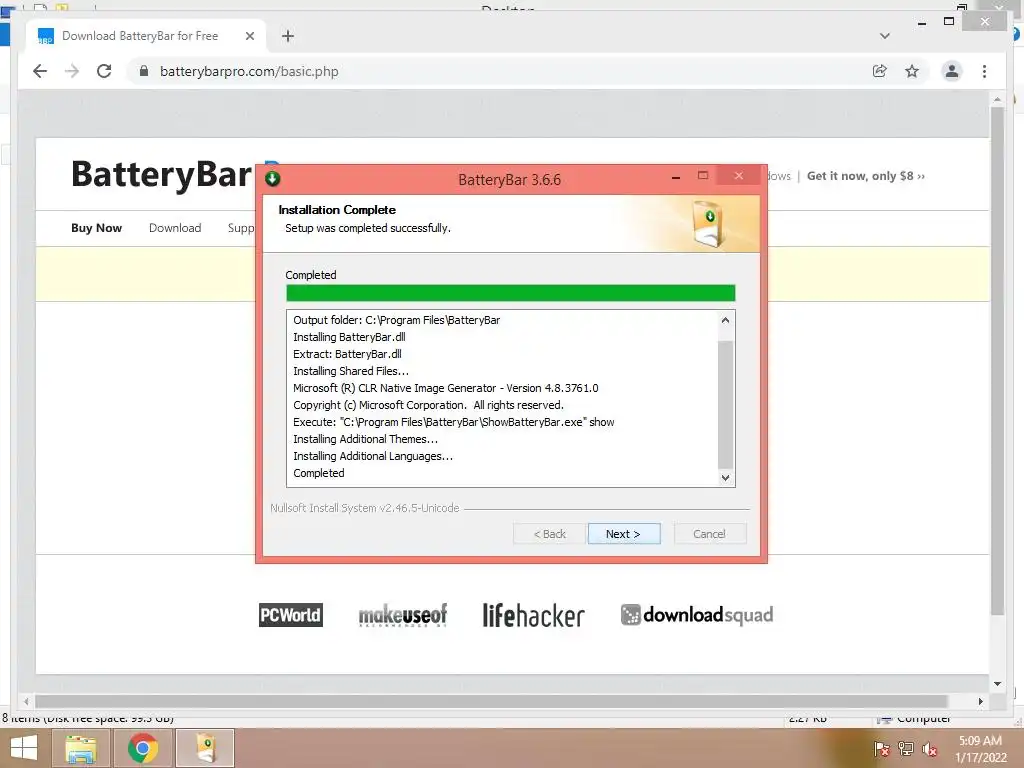Open Windows Start button
This screenshot has width=1024, height=768.
(24, 748)
